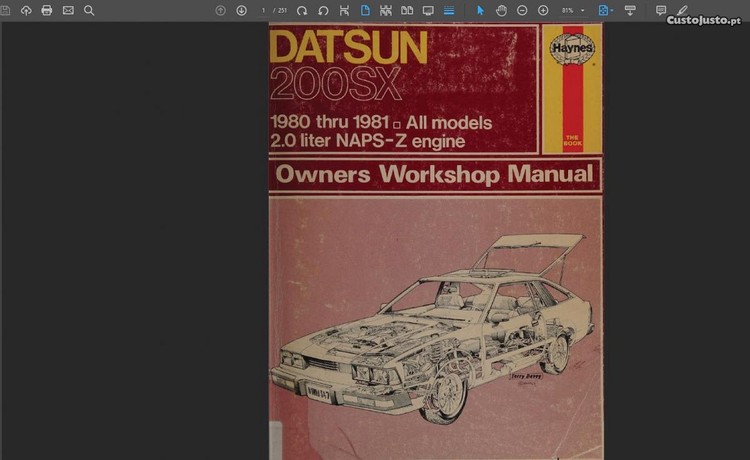This screenshot has width=750, height=460.
Task: Select the hand pan tool
Action: pyautogui.click(x=501, y=10)
